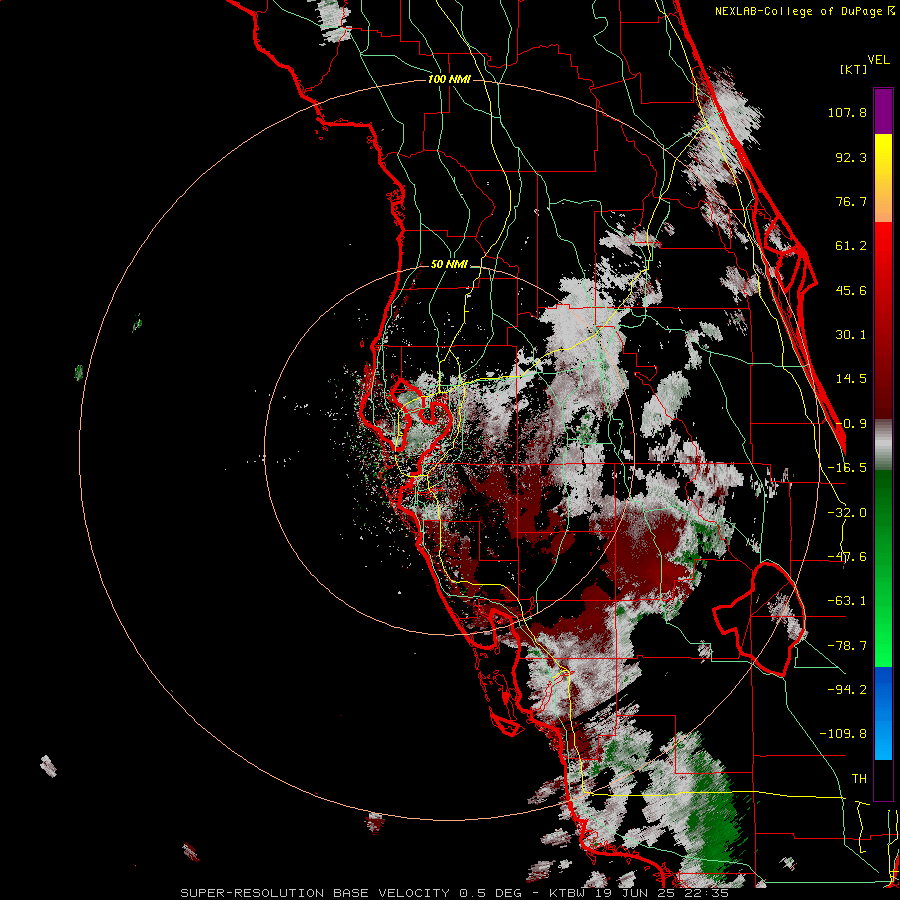Click the yellow segment of color bar

tap(883, 158)
